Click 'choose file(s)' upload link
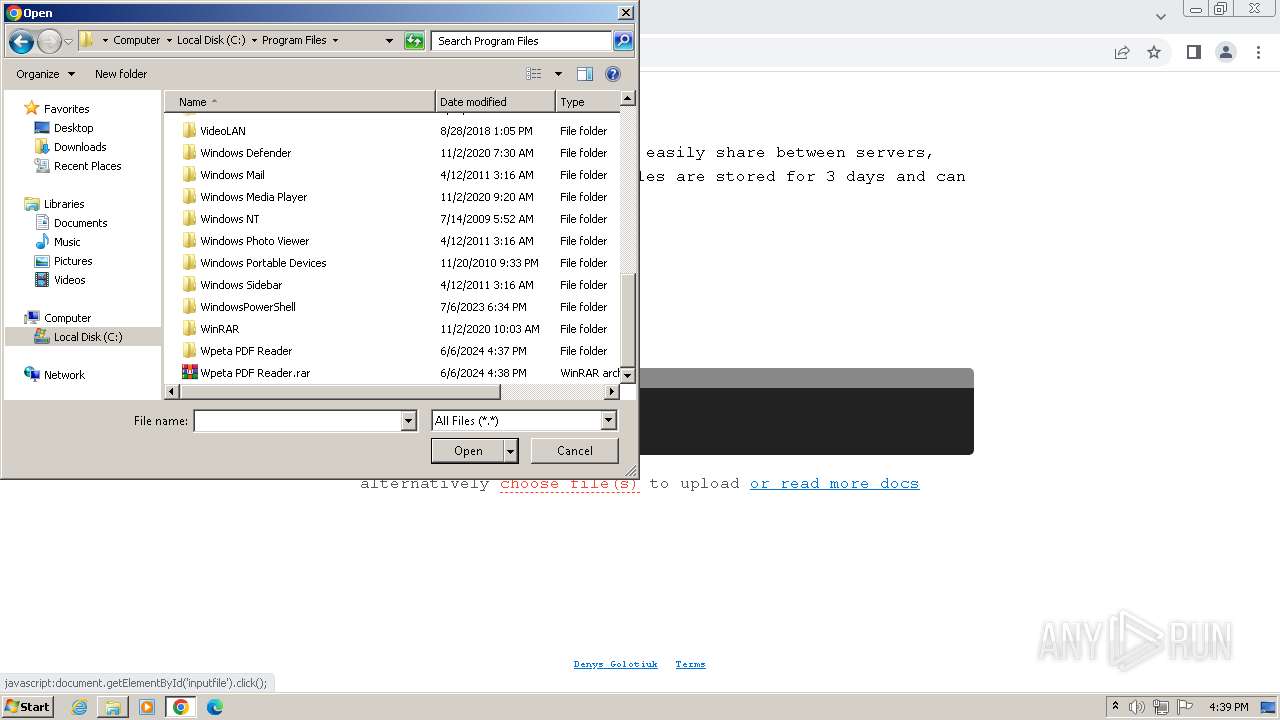Screen dimensions: 1280x720 pyautogui.click(x=569, y=484)
